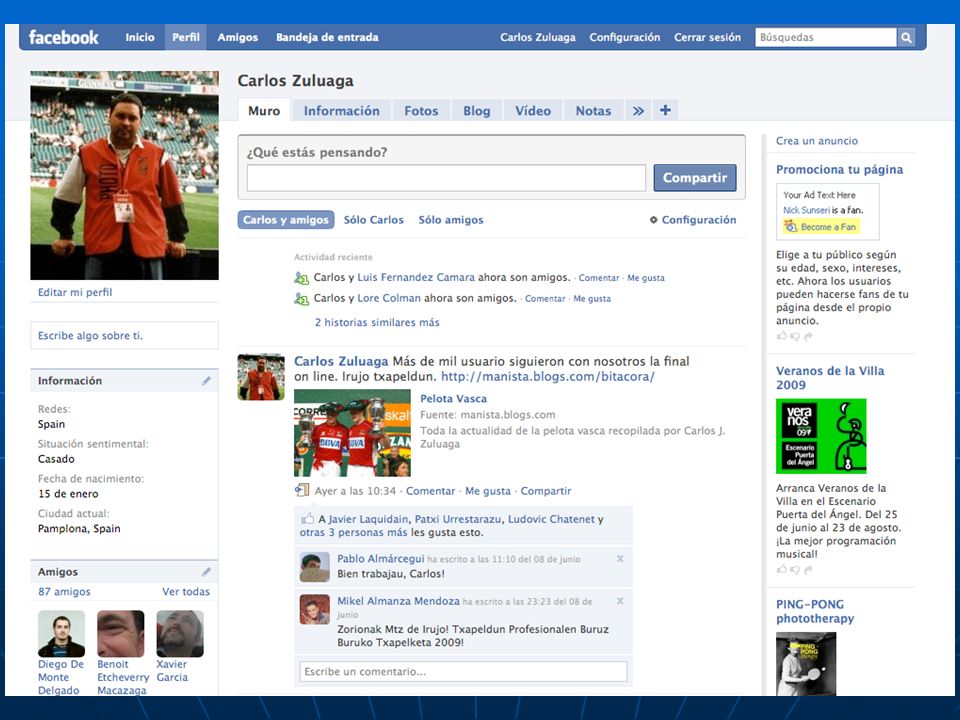Image resolution: width=960 pixels, height=720 pixels.
Task: Click Diego De Monte Delgado's friend photo
Action: coord(61,633)
